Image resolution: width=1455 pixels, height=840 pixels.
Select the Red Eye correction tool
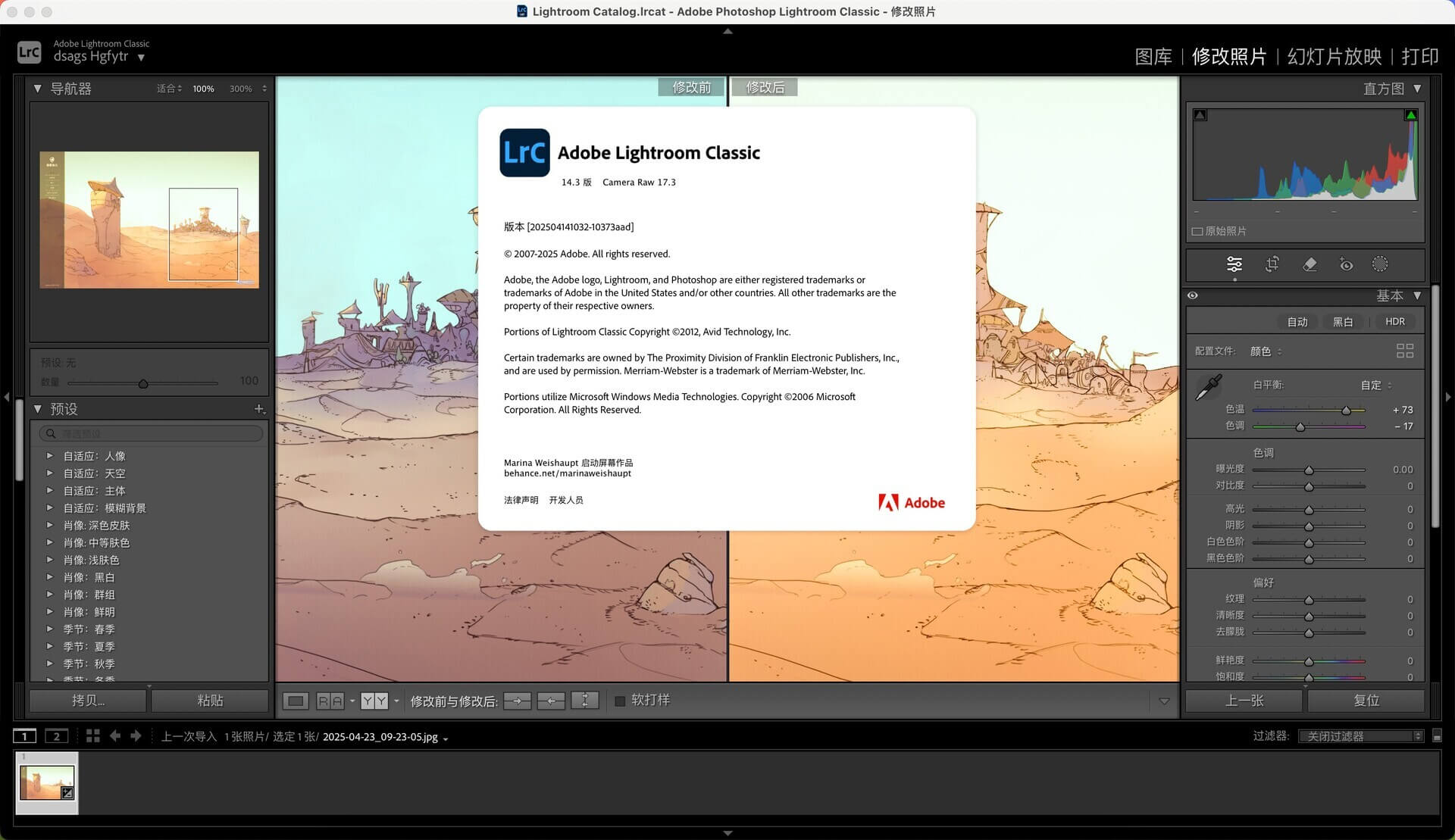click(x=1346, y=264)
